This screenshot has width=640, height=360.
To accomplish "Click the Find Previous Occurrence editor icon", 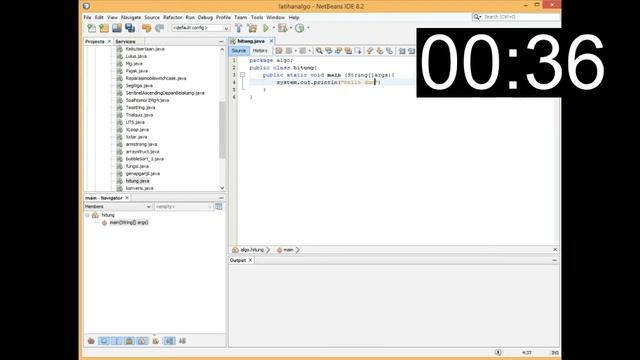I will (x=329, y=51).
